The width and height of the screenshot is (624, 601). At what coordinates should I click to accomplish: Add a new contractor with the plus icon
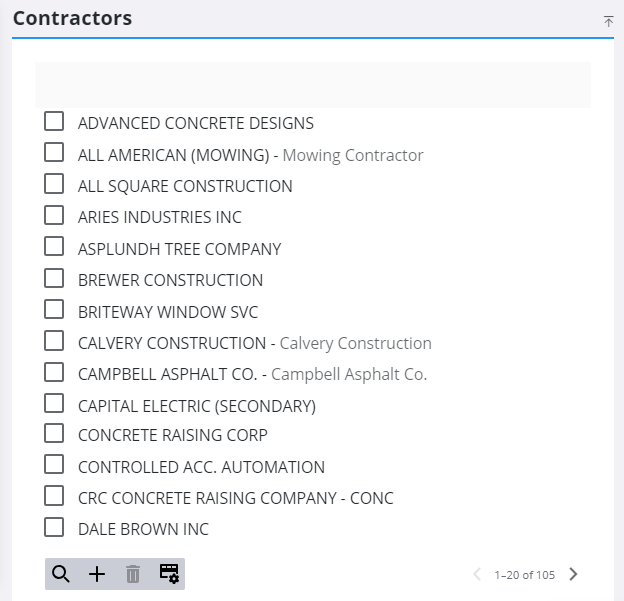click(x=97, y=574)
